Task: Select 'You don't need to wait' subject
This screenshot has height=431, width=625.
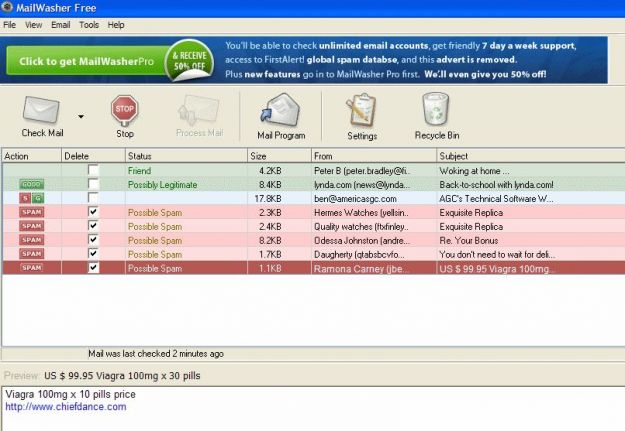Action: click(x=497, y=254)
